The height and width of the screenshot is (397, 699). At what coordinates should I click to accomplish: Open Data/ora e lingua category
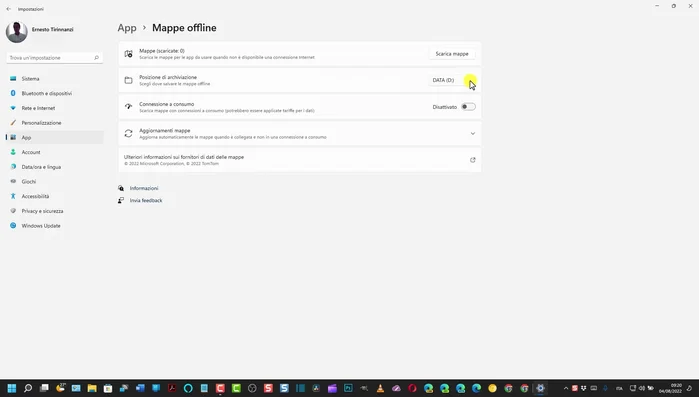pos(55,167)
